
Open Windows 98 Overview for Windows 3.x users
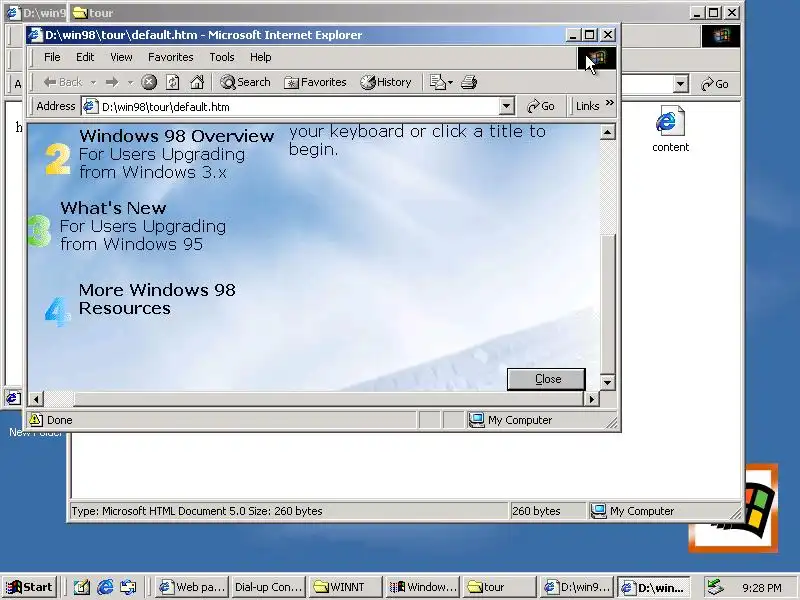(x=177, y=154)
